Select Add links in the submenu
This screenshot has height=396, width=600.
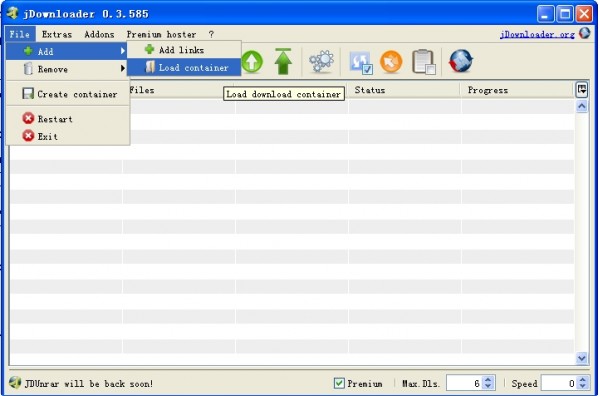coord(184,50)
